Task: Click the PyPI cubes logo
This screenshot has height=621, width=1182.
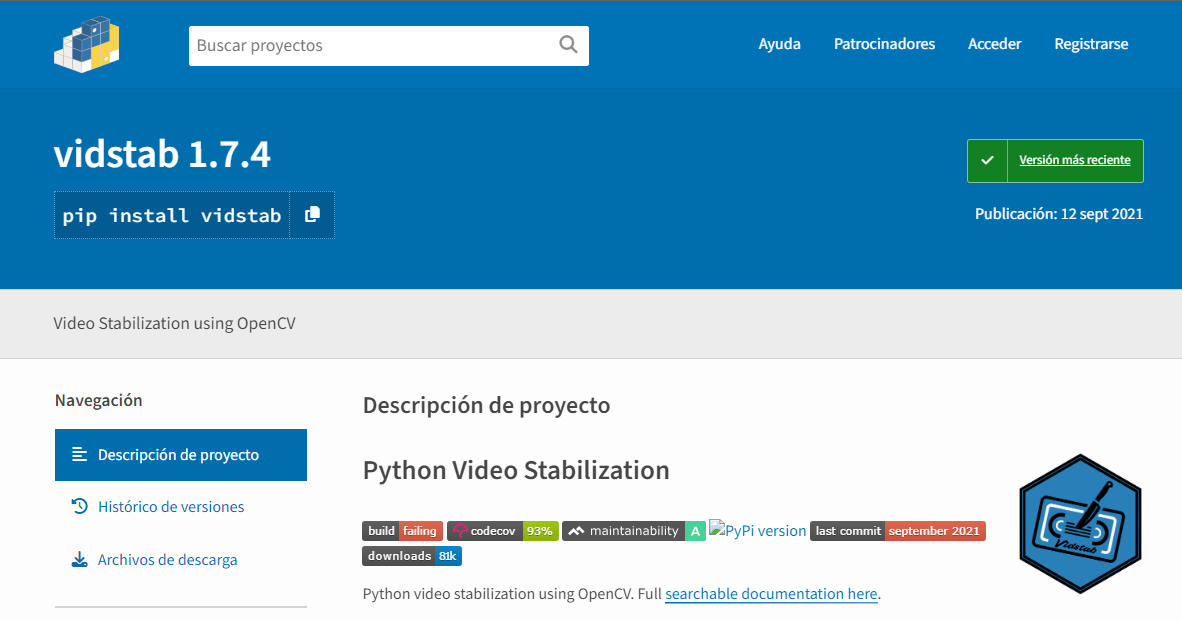Action: (x=87, y=44)
